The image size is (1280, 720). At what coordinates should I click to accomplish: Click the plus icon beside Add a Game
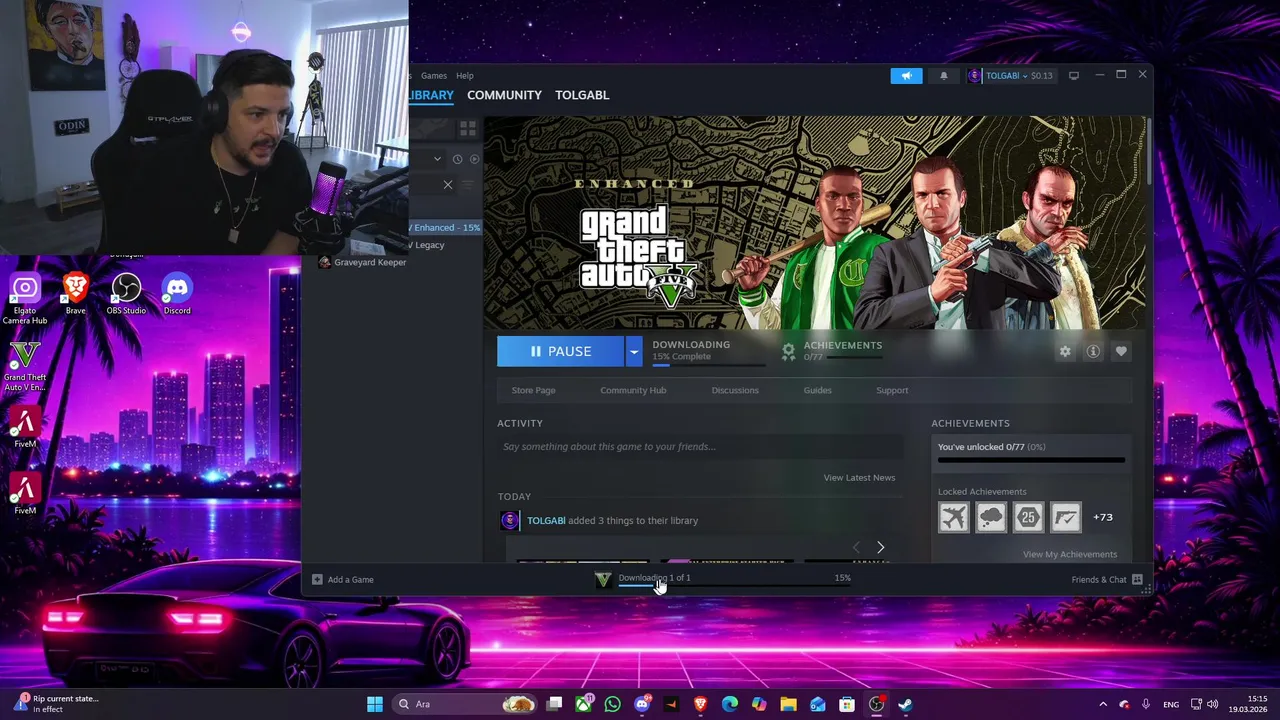point(317,580)
